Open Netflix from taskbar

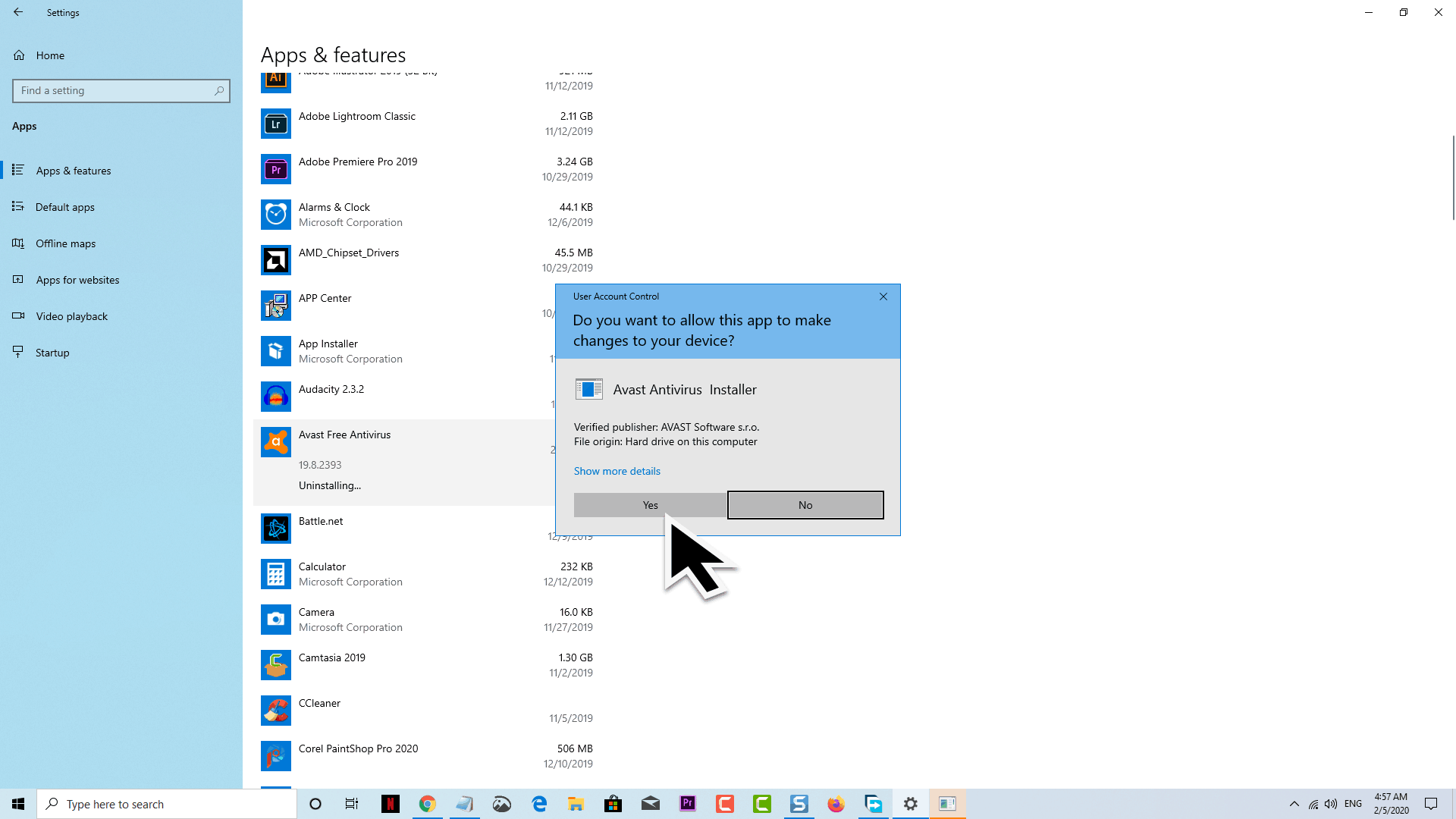[391, 804]
